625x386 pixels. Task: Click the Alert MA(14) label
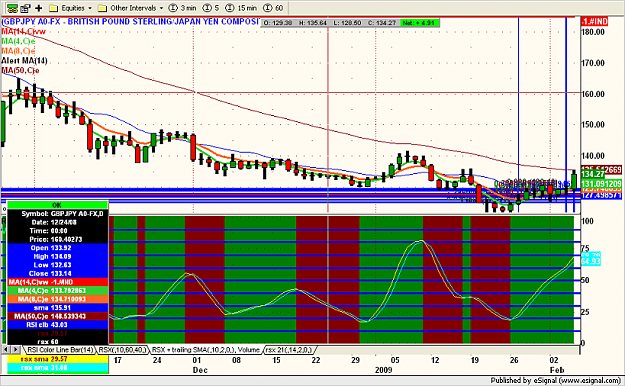pyautogui.click(x=24, y=61)
